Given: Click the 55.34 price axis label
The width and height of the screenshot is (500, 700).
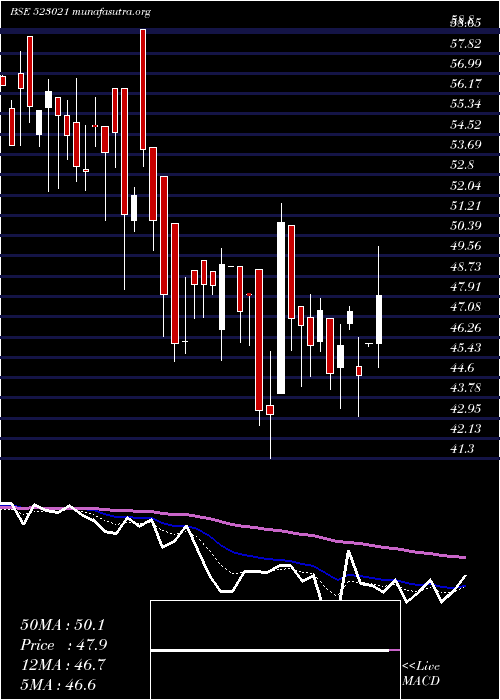Looking at the screenshot, I should click(x=466, y=104).
